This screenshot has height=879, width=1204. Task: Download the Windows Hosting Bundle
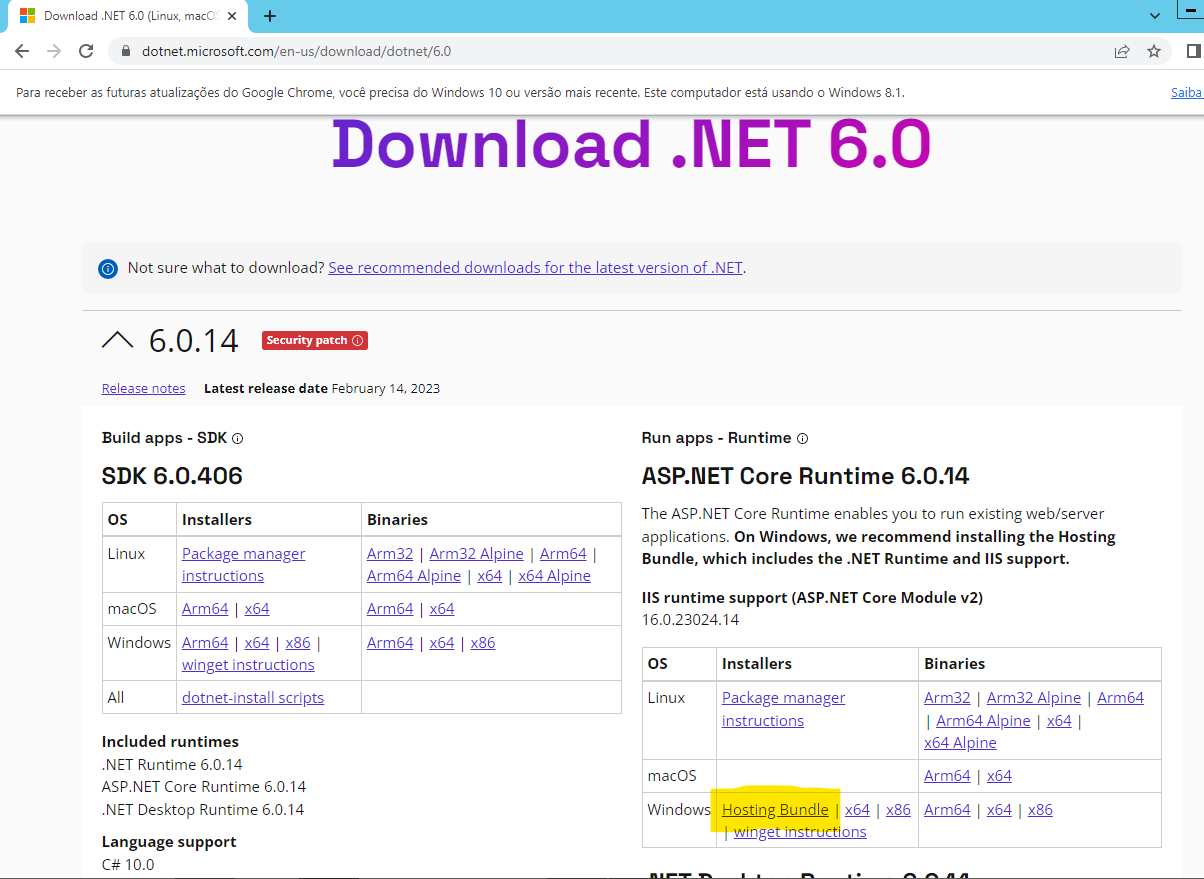click(775, 810)
